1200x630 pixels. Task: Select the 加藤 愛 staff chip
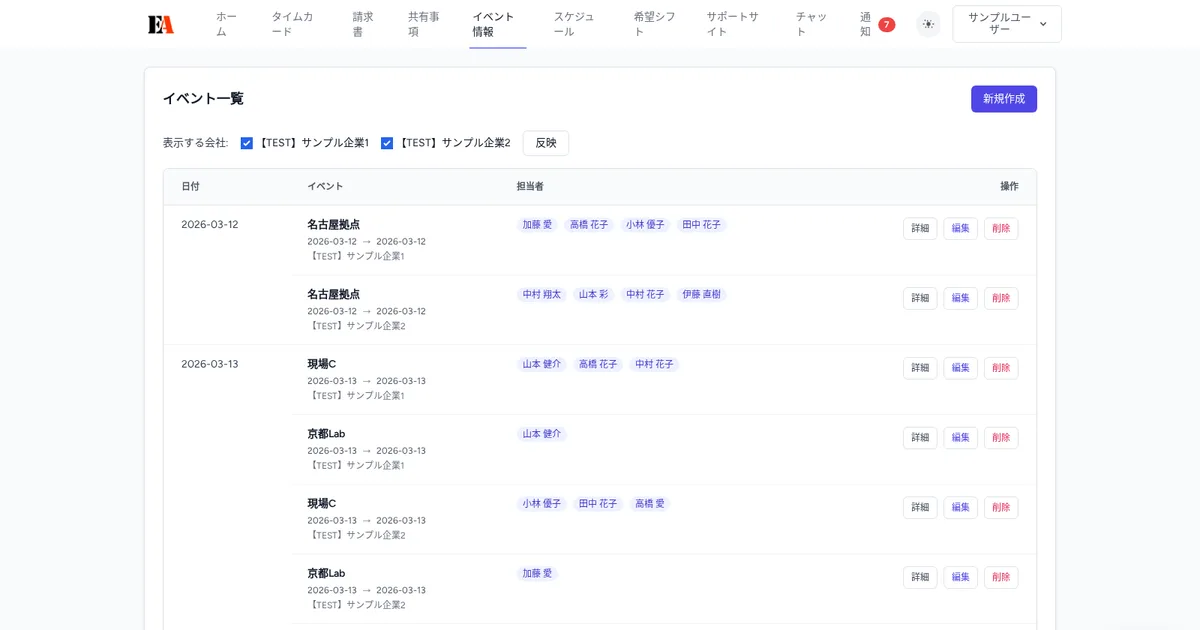click(537, 224)
